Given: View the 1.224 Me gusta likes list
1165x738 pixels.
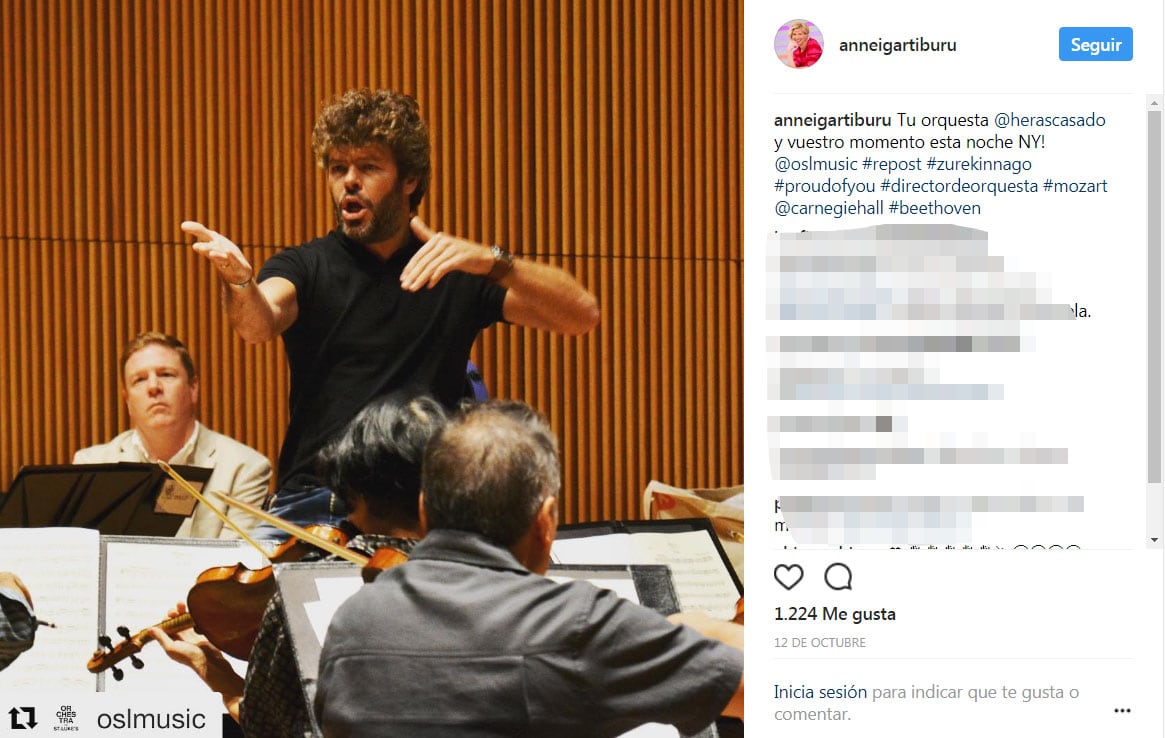Looking at the screenshot, I should [x=834, y=614].
